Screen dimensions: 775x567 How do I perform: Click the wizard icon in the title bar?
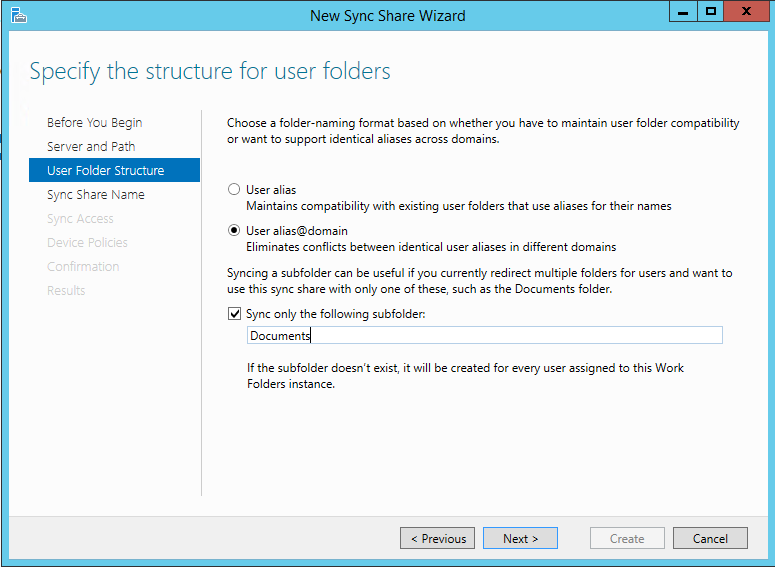click(19, 15)
